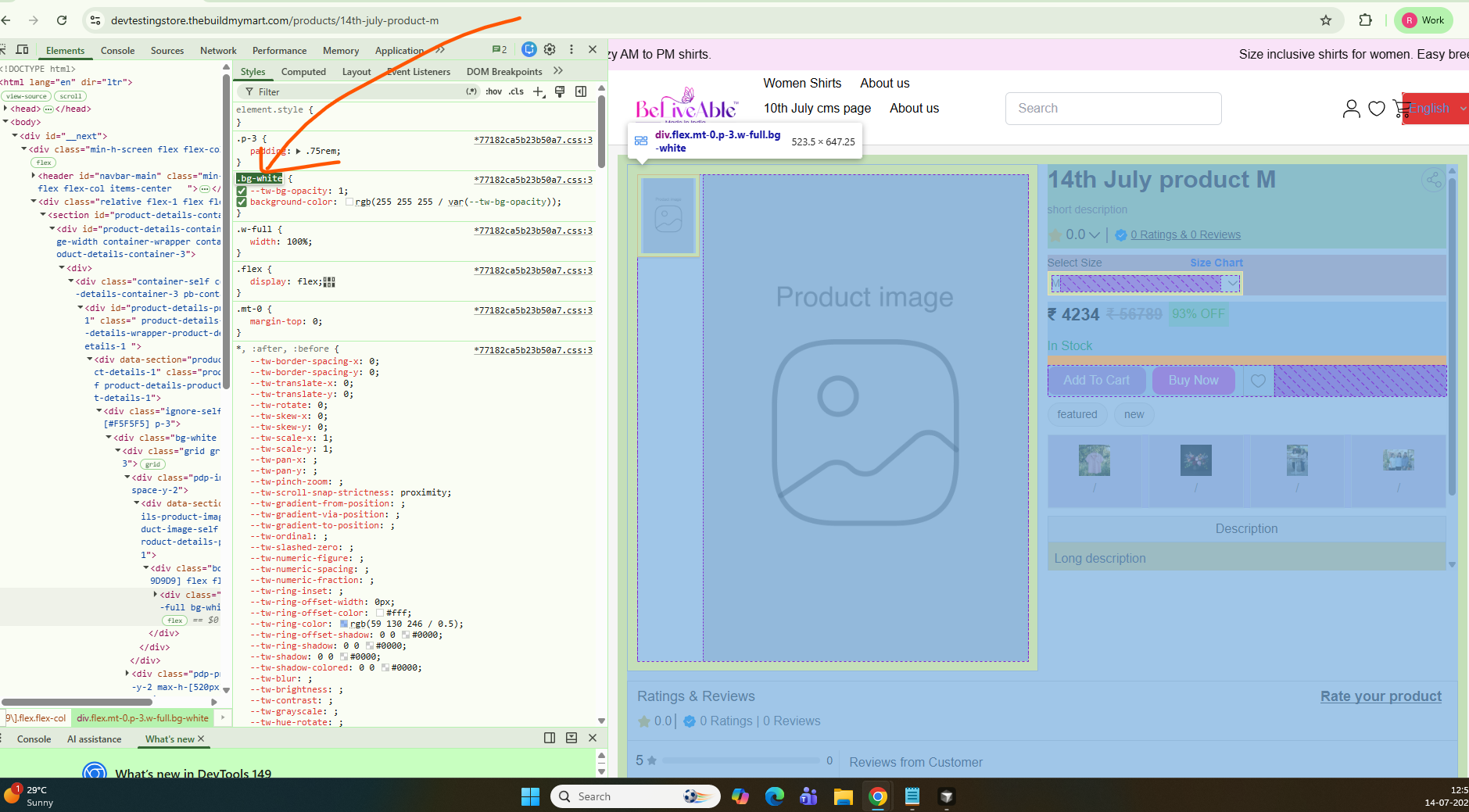Open the wishlist heart in store header
1469x812 pixels.
[x=1377, y=109]
